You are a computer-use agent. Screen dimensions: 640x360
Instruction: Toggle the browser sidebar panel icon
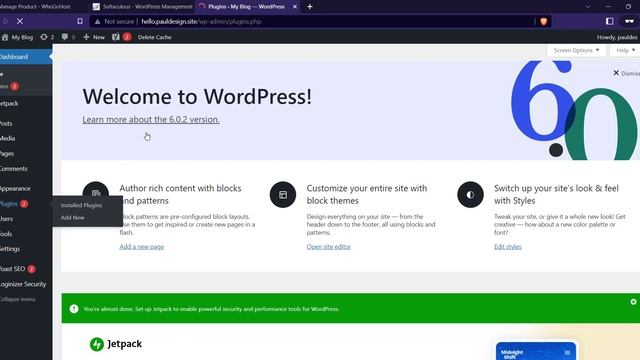(x=609, y=21)
